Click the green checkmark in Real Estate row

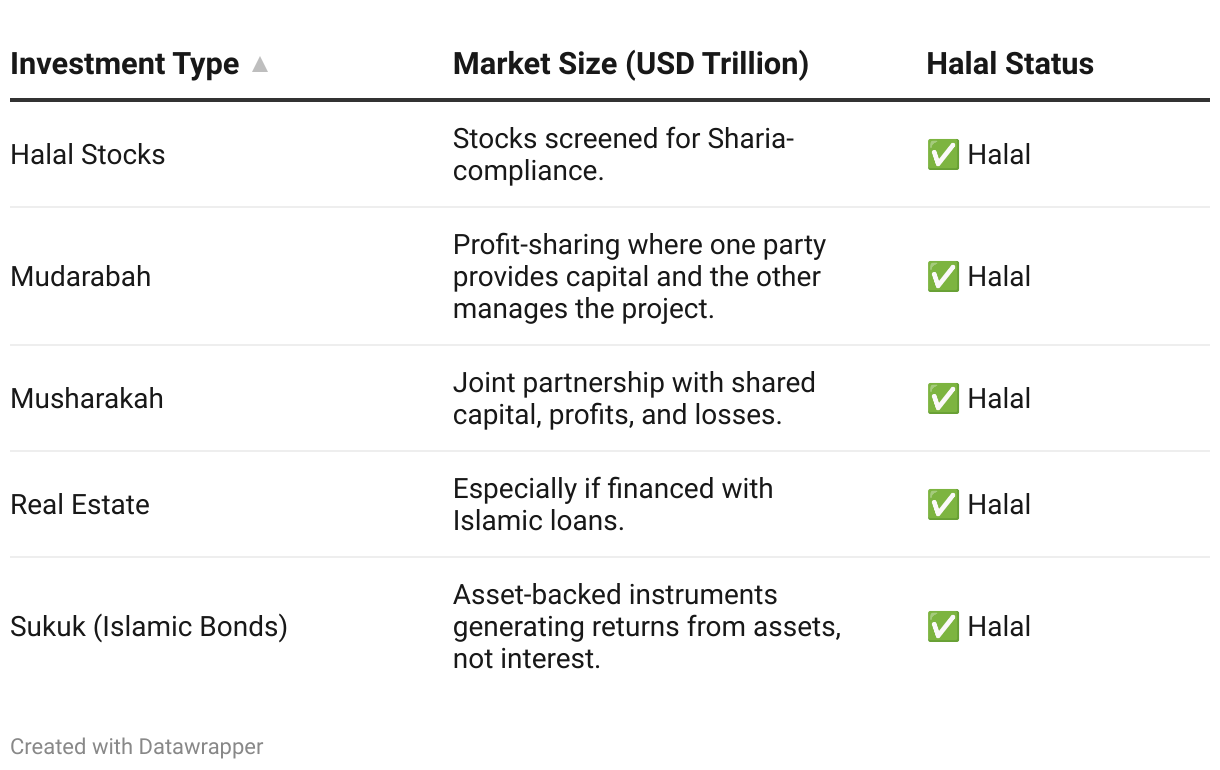click(943, 505)
